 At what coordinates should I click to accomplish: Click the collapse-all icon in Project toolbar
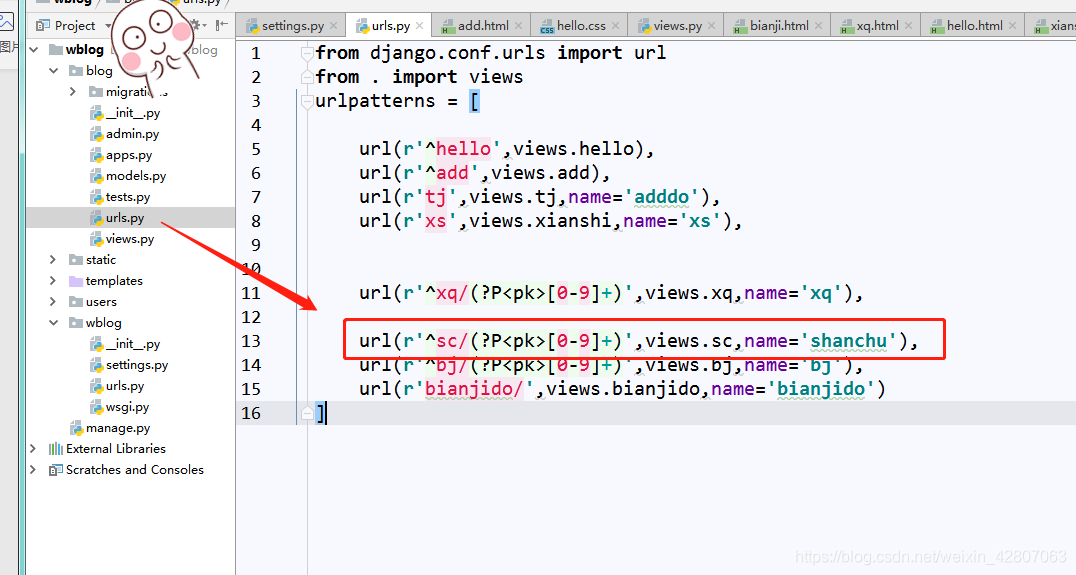click(x=221, y=25)
